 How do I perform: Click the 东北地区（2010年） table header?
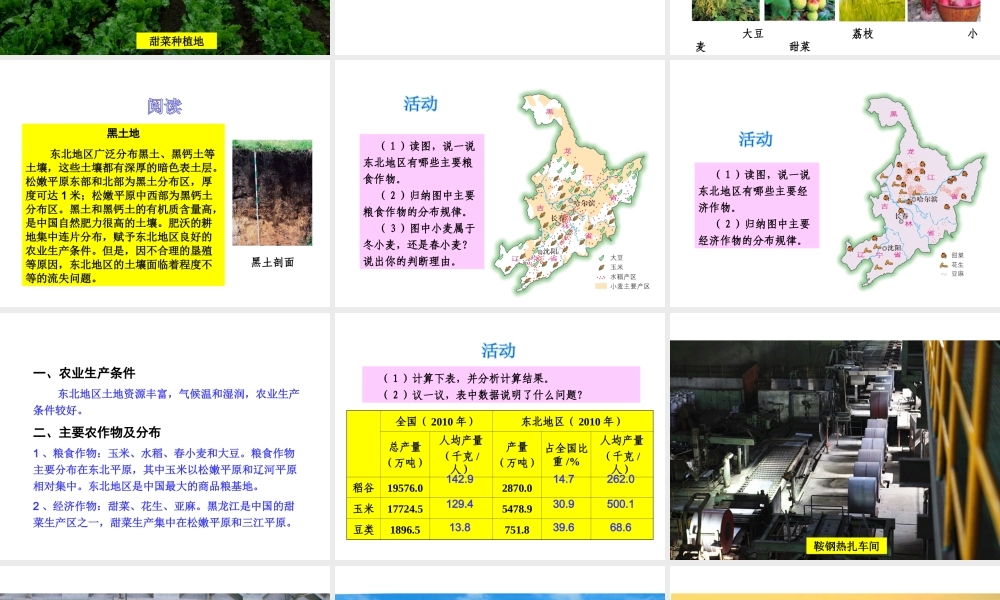point(571,421)
